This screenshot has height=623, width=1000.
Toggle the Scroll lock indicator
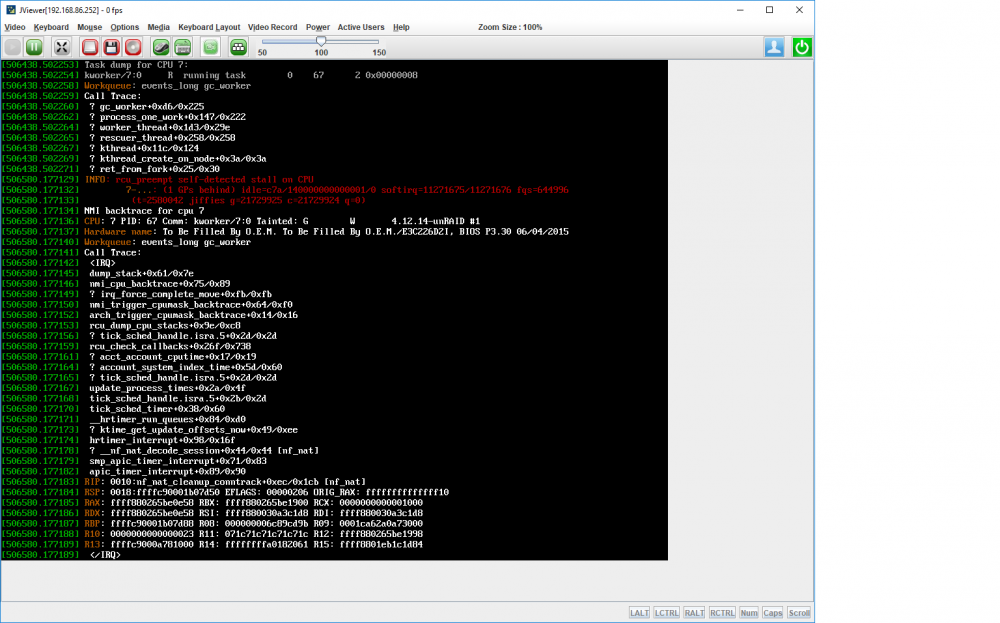coord(799,613)
